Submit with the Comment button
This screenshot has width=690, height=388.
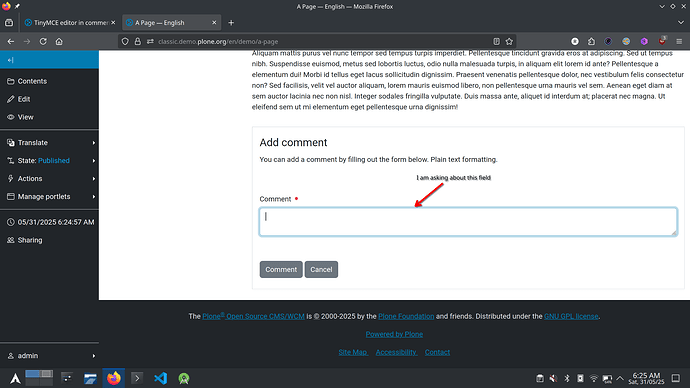[x=281, y=269]
